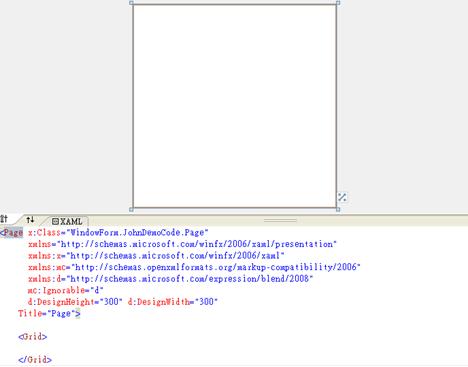Open the Design view tab at far left
Screen dimensions: 468x367
tap(4, 219)
